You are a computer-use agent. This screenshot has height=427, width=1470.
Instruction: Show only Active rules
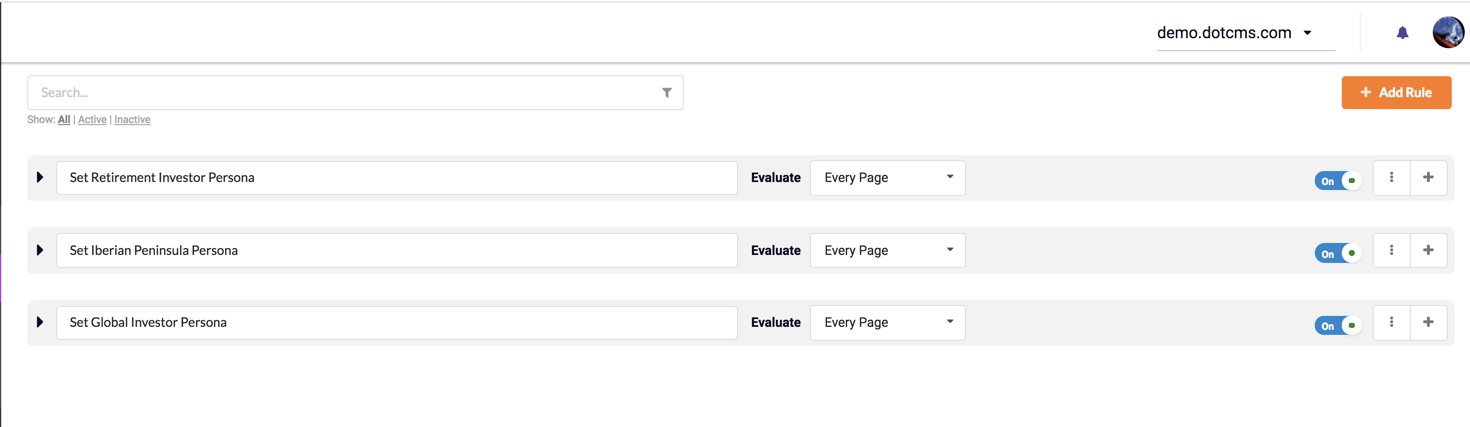click(92, 120)
